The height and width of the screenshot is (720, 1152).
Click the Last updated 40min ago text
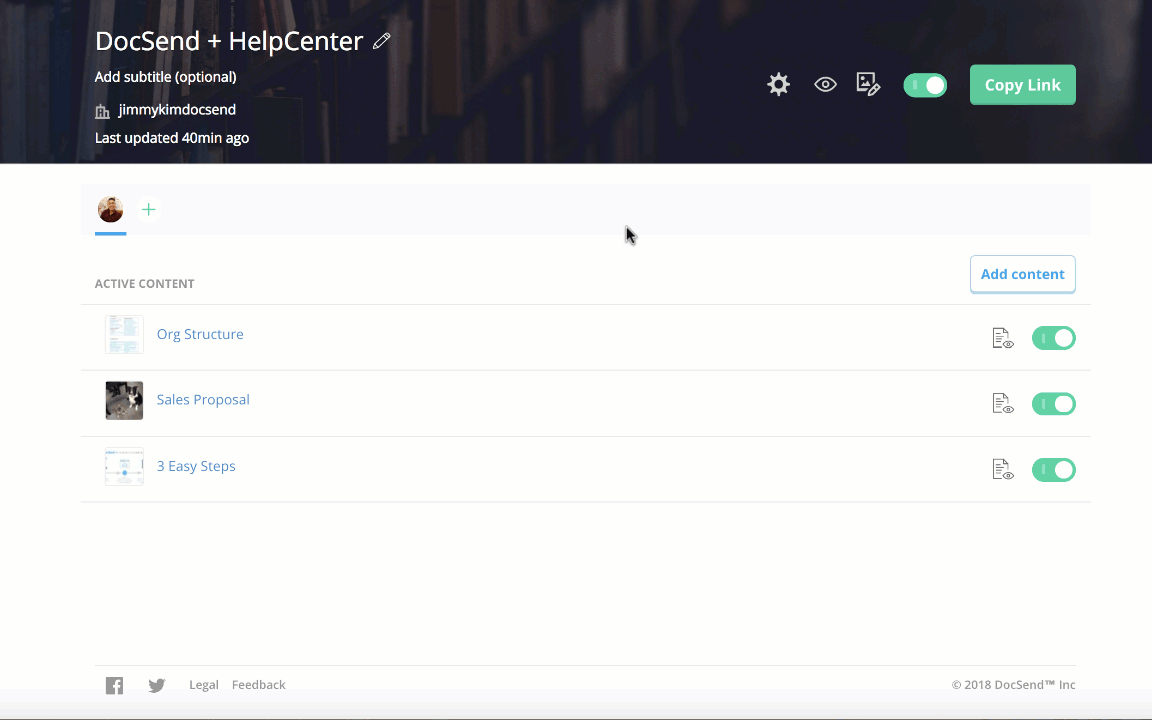click(x=172, y=138)
